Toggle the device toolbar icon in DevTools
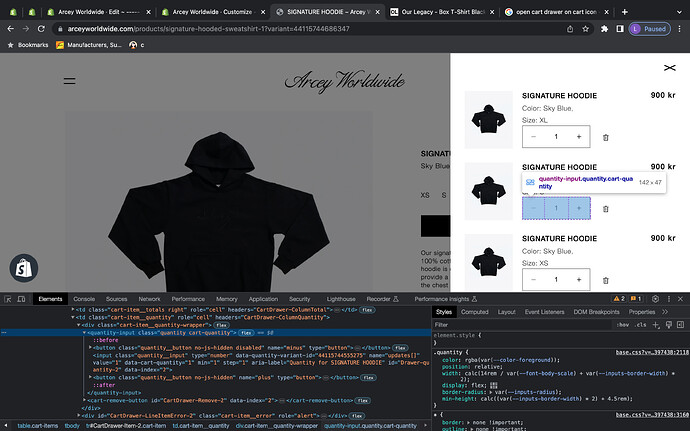 [x=21, y=299]
